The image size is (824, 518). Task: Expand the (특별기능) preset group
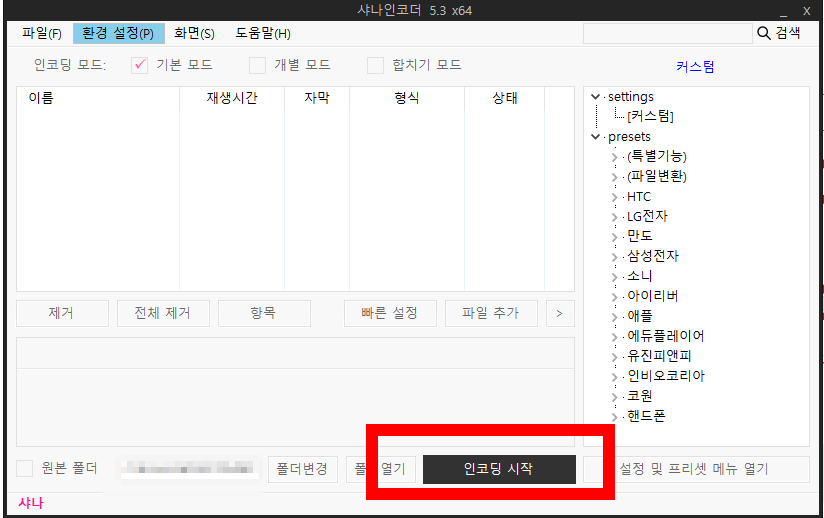[614, 157]
